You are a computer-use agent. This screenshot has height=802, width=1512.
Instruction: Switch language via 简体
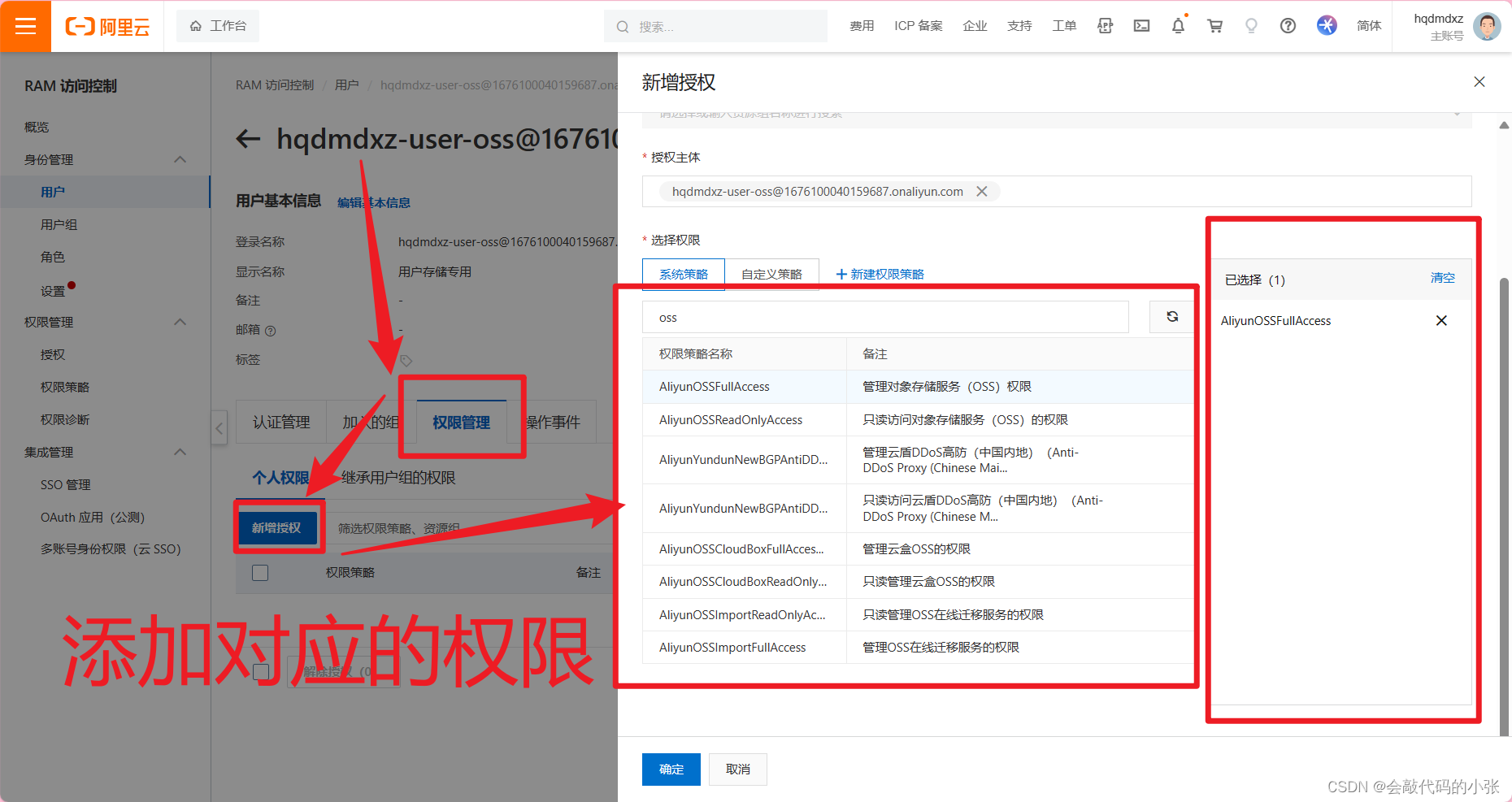click(x=1369, y=26)
